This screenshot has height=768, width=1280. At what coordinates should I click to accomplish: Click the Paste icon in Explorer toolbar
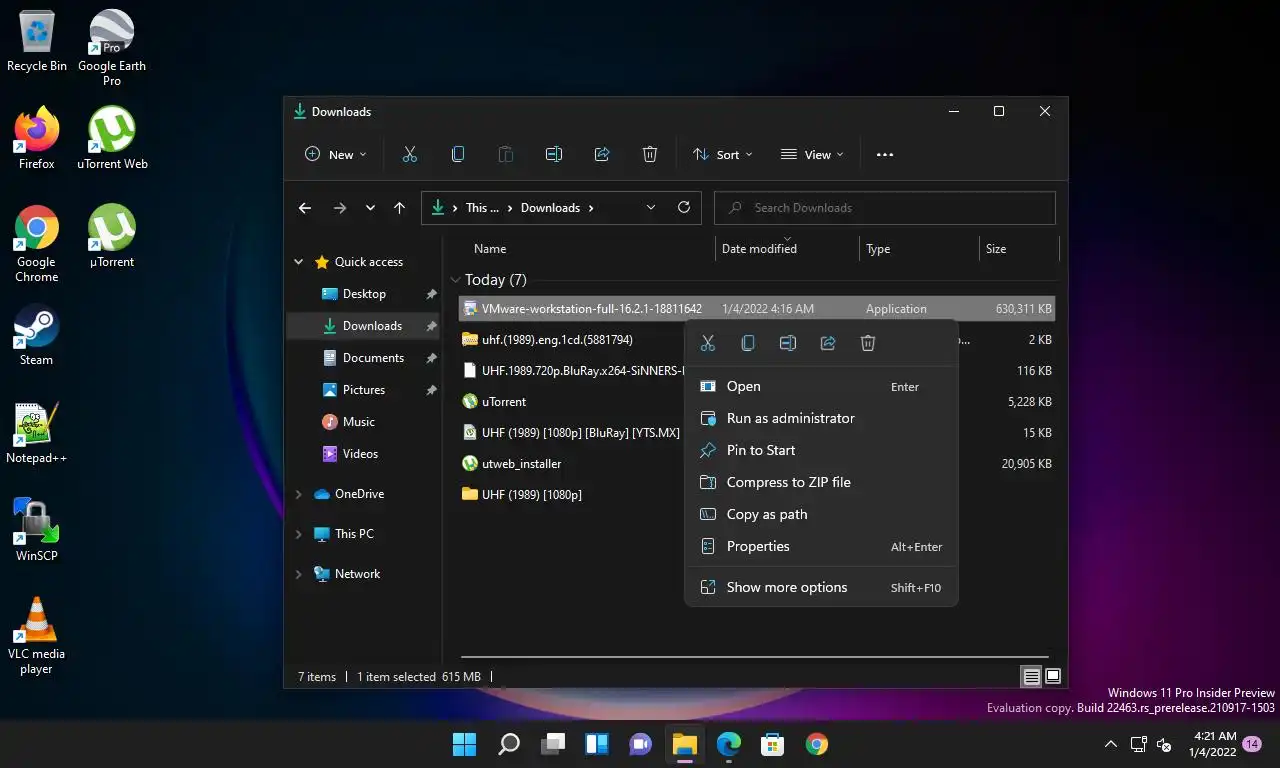[505, 154]
